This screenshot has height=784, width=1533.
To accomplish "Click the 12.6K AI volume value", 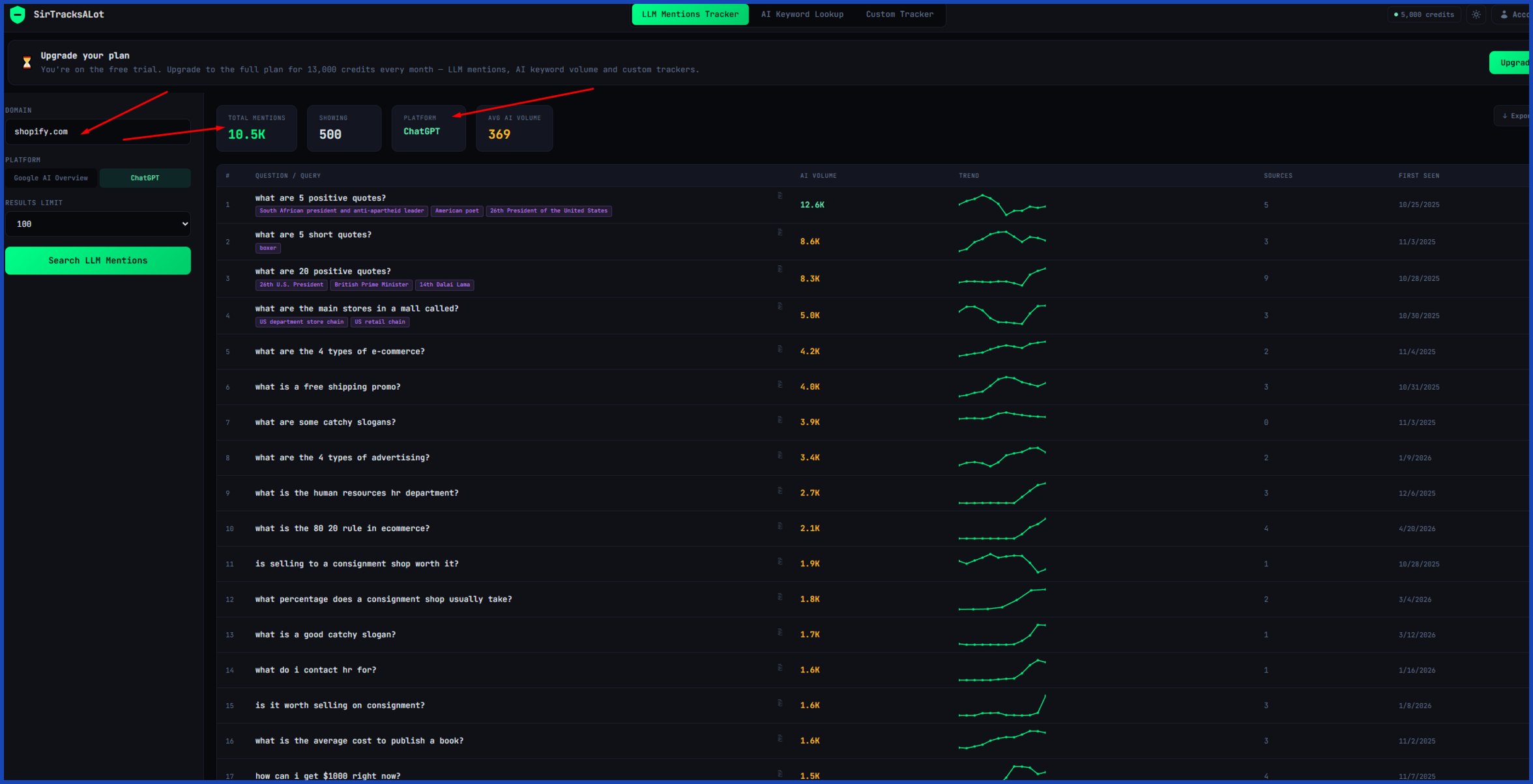I will click(x=812, y=205).
